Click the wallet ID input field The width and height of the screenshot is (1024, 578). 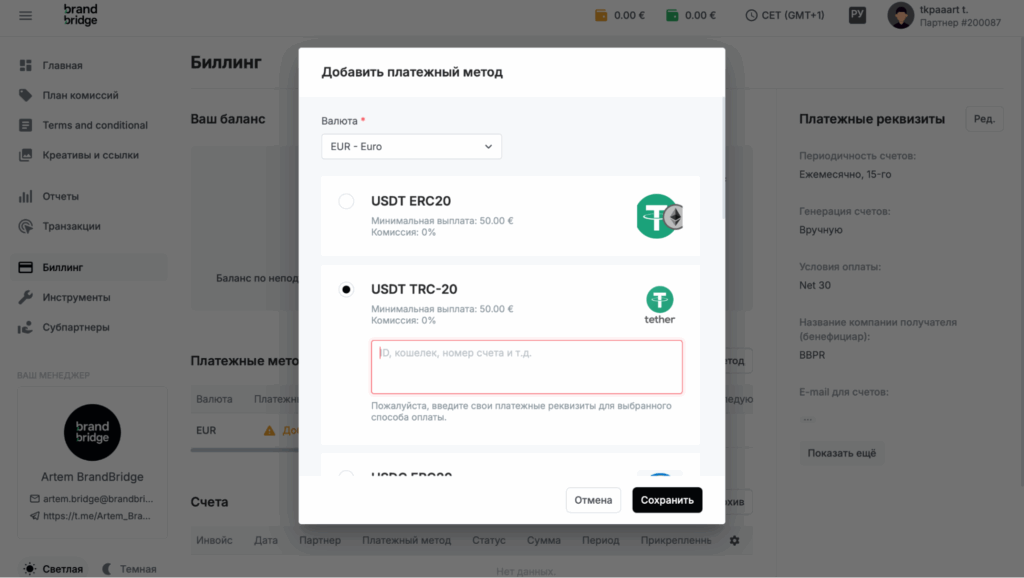[526, 367]
